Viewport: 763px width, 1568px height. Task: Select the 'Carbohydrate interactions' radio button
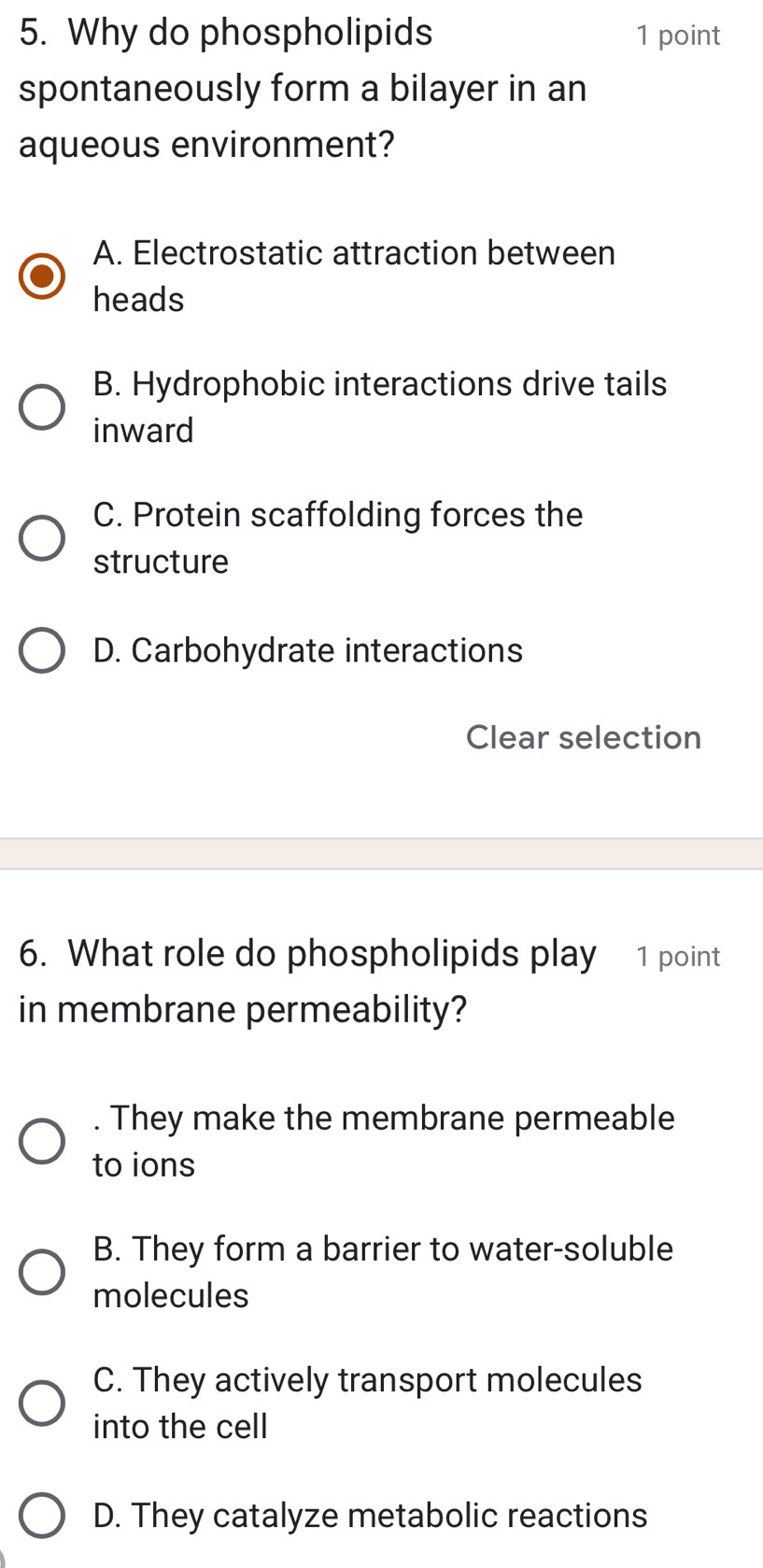click(x=43, y=650)
